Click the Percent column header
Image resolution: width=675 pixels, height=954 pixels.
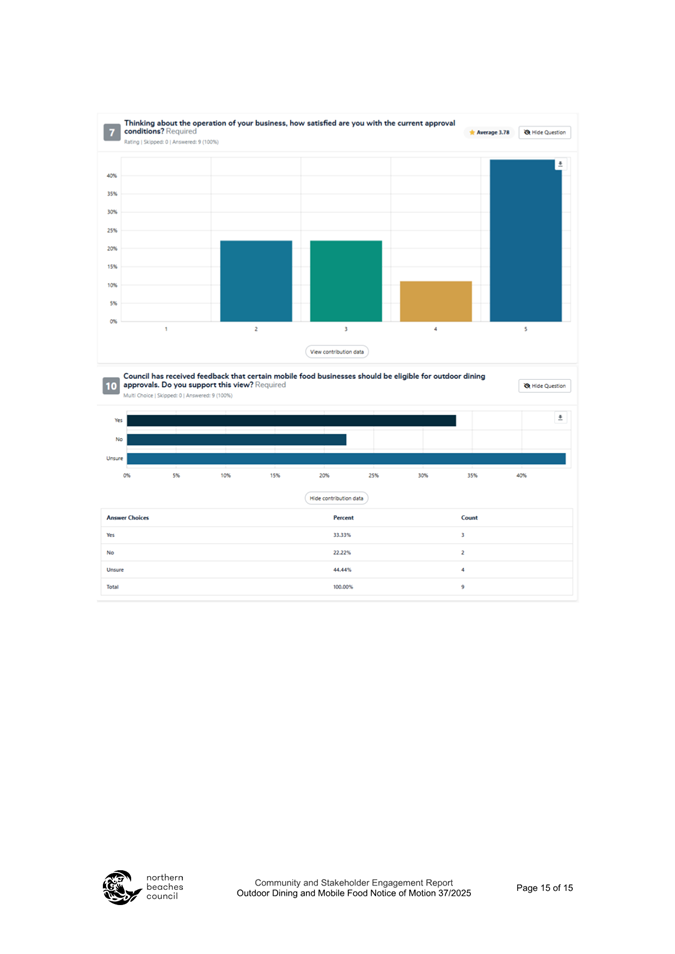tap(343, 518)
